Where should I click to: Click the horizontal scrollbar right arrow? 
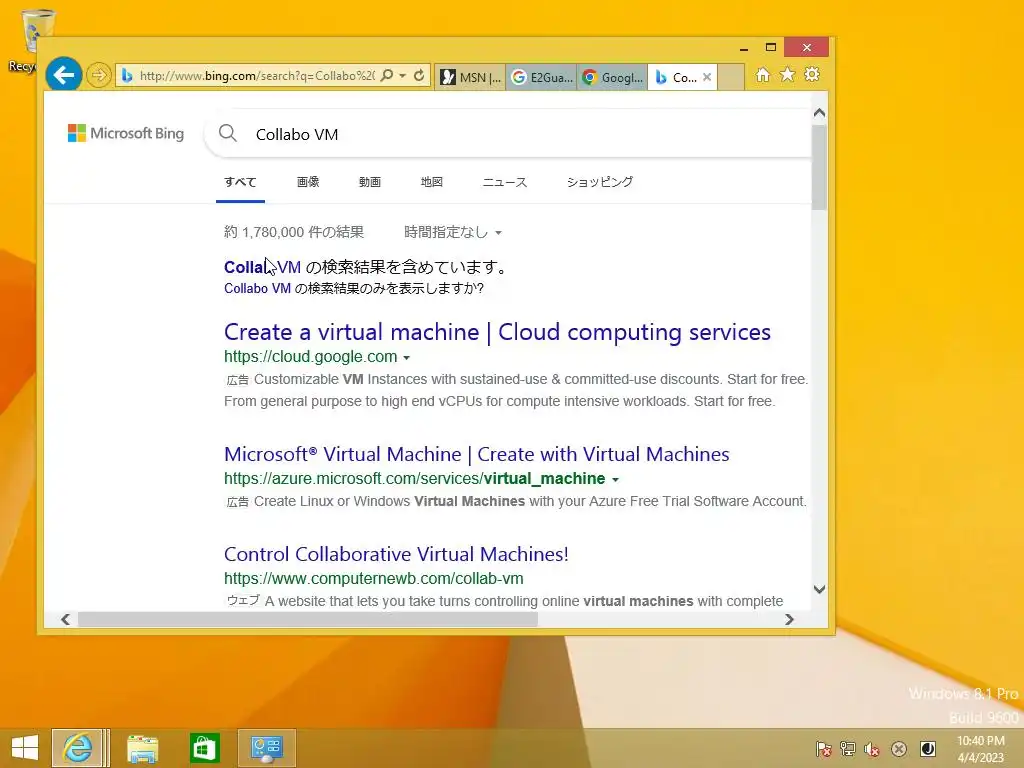(790, 619)
